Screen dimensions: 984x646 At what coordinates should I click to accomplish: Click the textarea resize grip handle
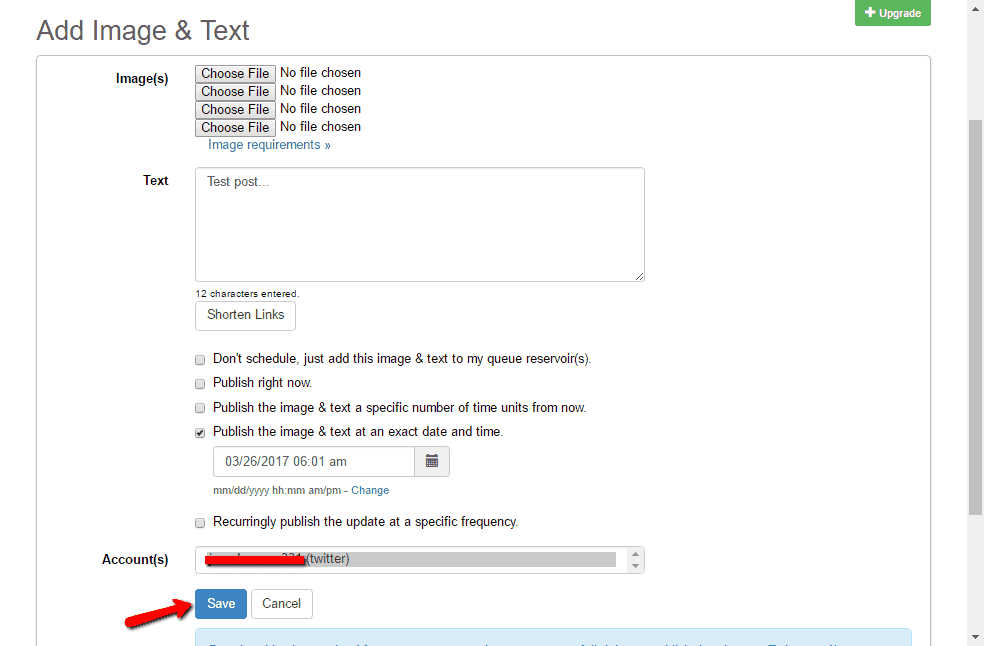click(639, 276)
